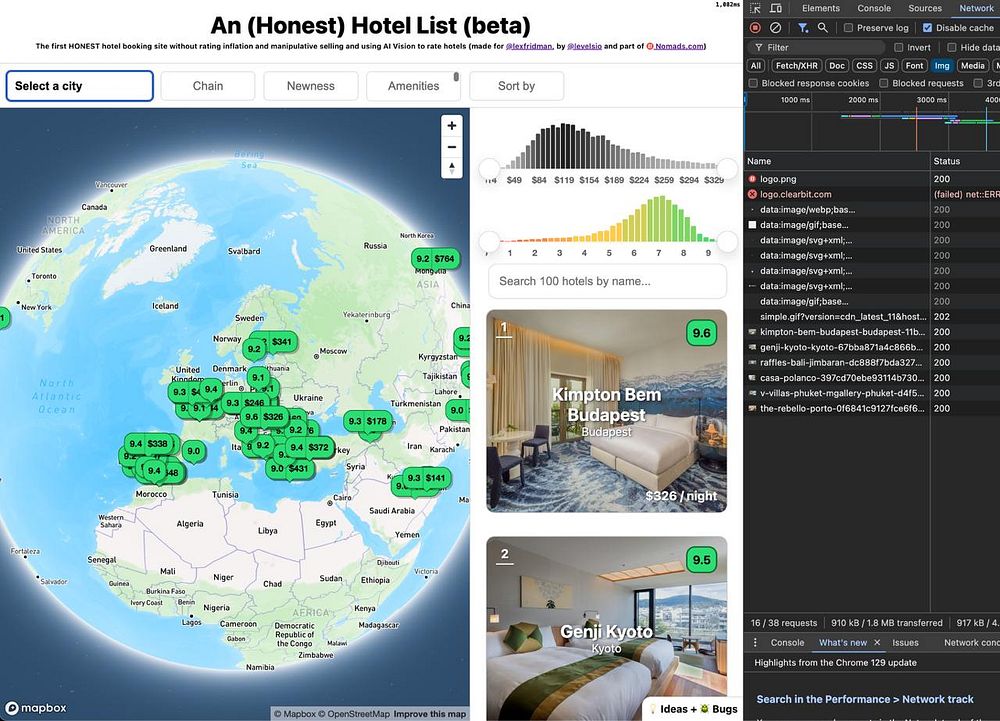1000x721 pixels.
Task: Click the Improve this map link
Action: point(429,714)
